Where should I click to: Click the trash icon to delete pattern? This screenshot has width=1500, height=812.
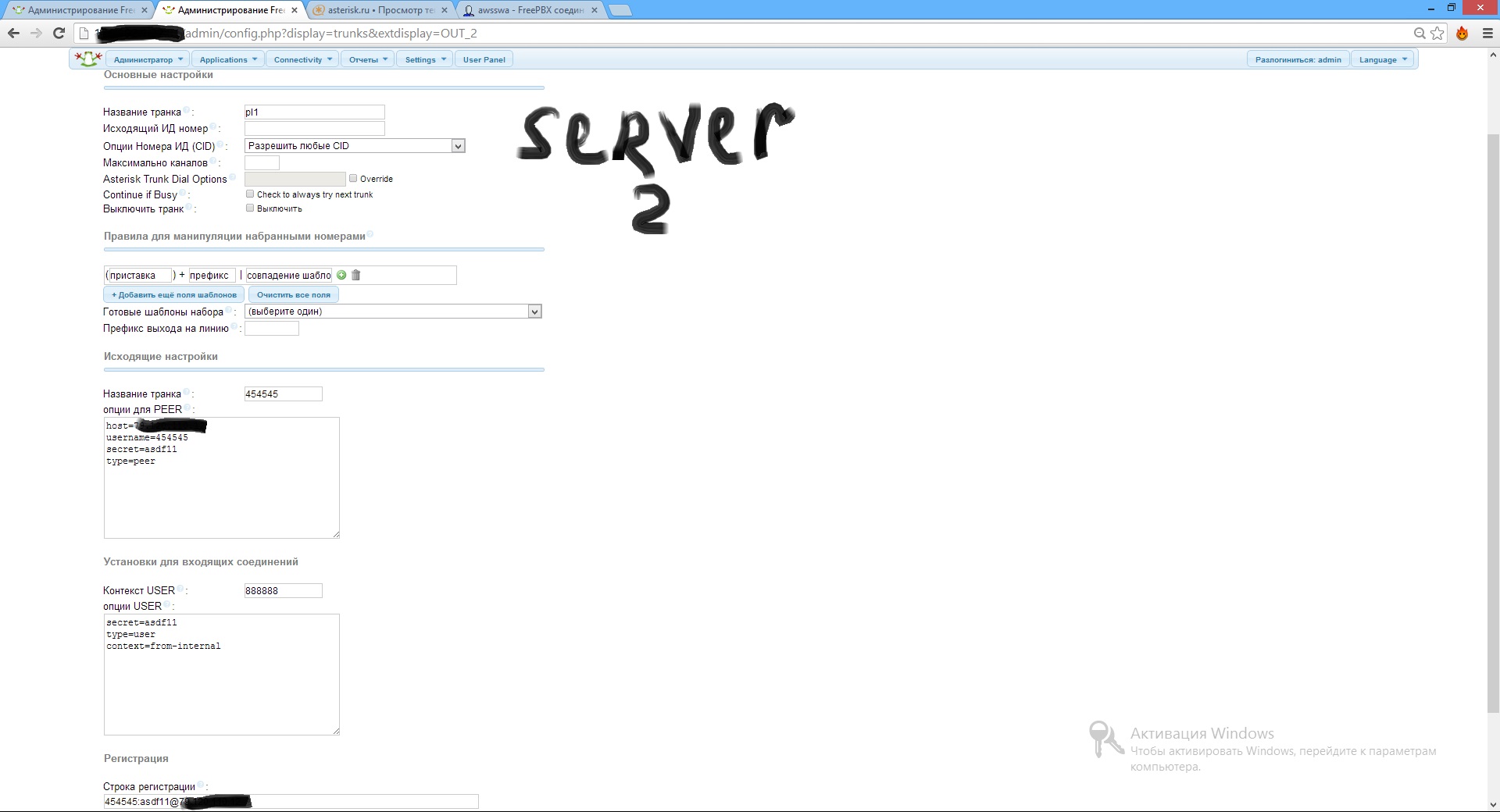[356, 275]
